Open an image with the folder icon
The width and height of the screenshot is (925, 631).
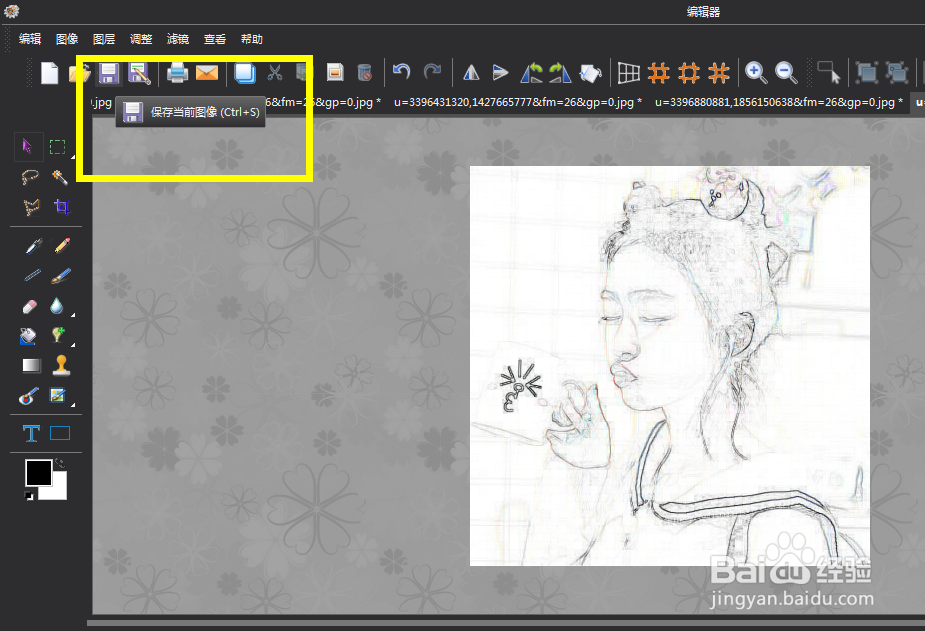(x=80, y=73)
